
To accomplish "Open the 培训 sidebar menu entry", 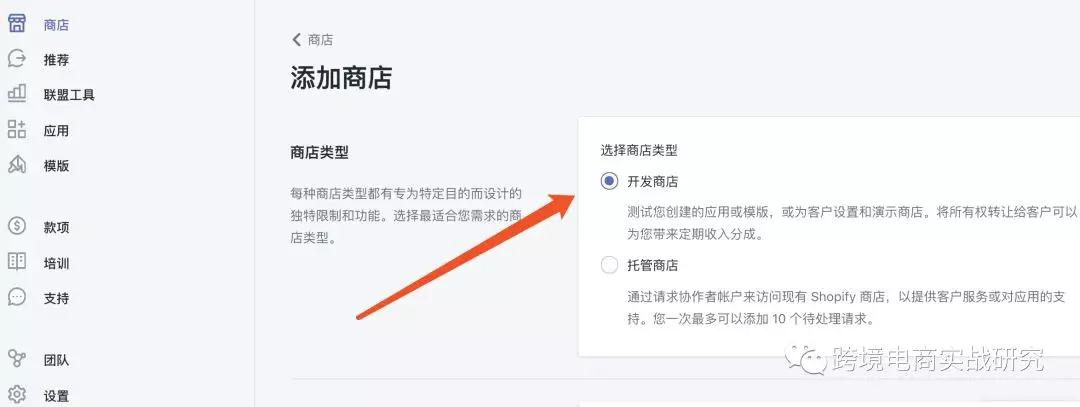I will pos(56,264).
